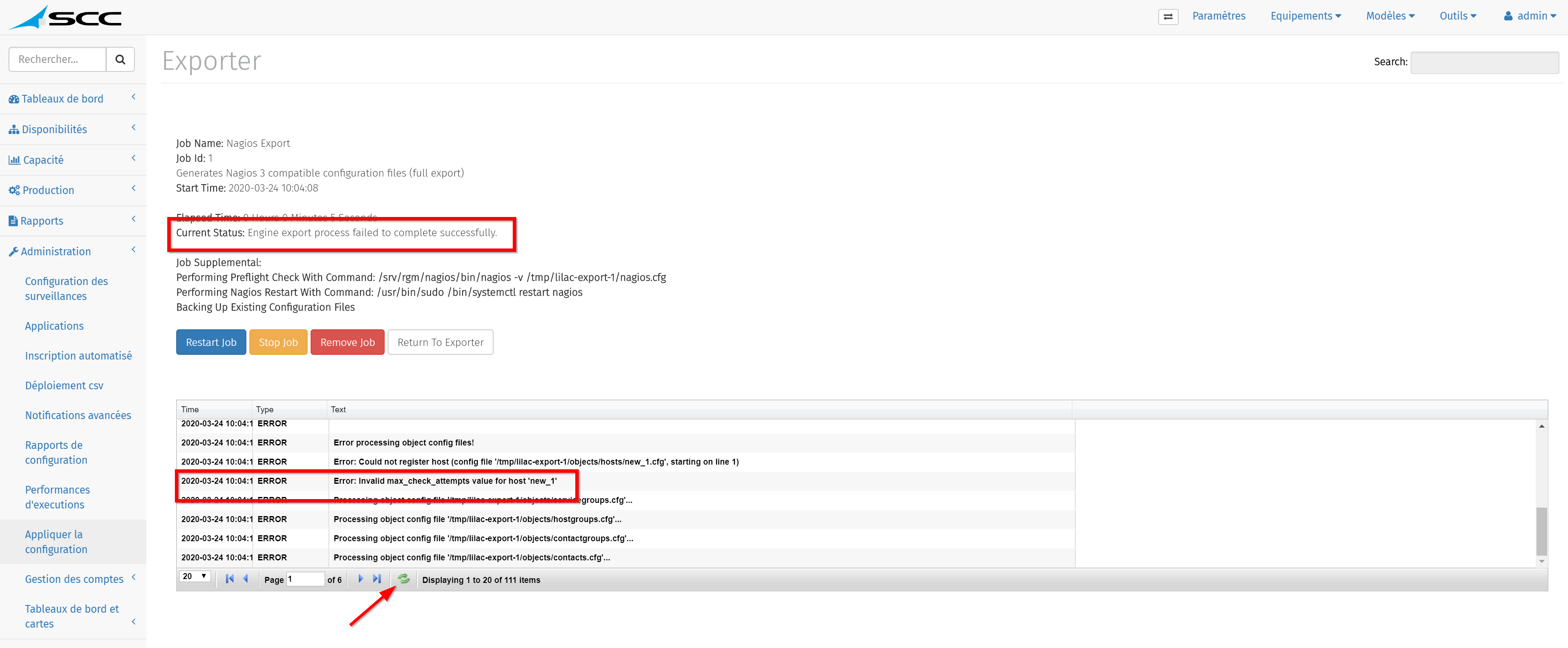
Task: Click 'Displaying 1 to 20 of 111 items' text
Action: [x=481, y=580]
